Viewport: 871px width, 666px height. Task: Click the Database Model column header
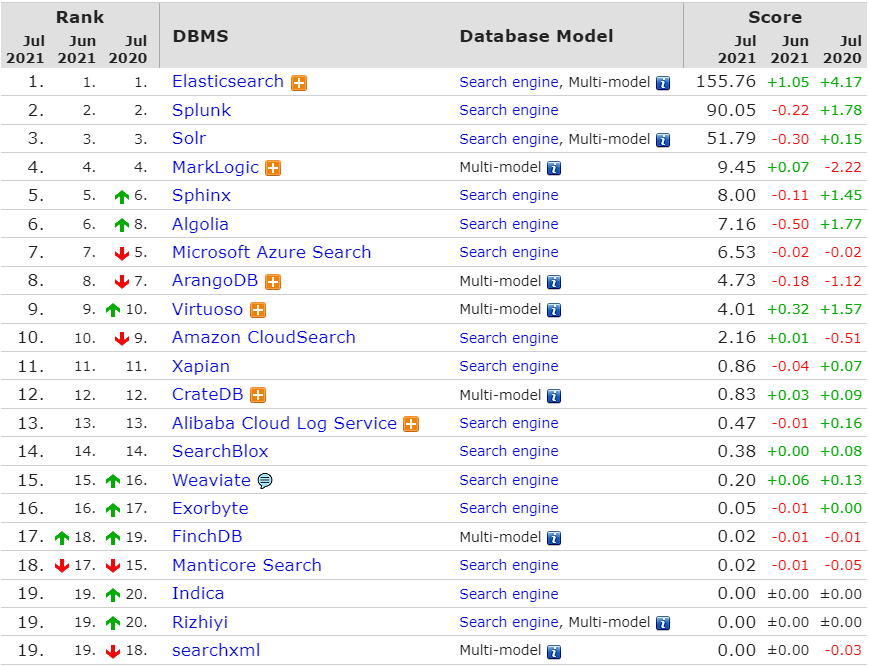[537, 36]
